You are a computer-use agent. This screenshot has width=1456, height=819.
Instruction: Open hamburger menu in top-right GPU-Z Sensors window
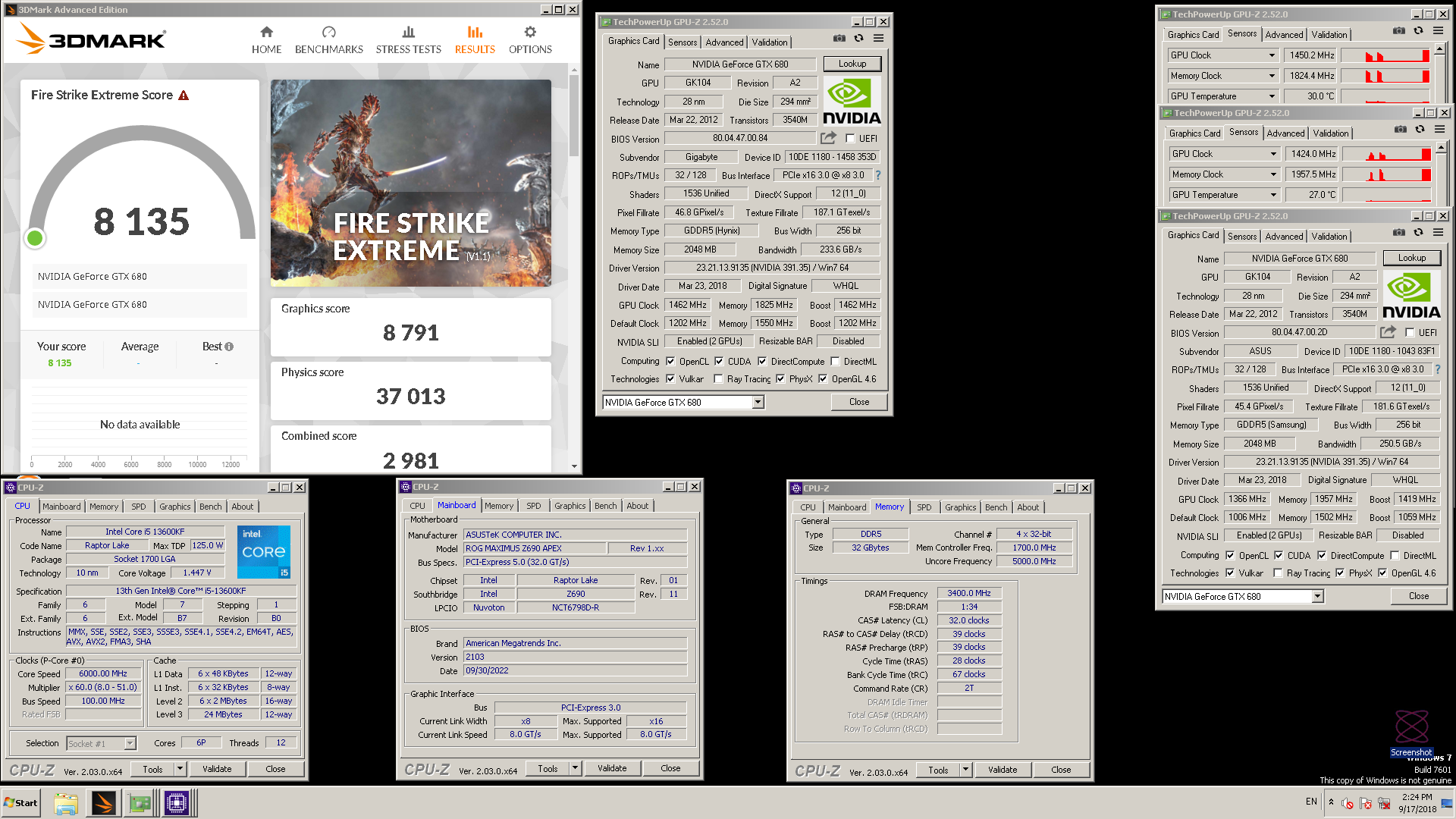pyautogui.click(x=1438, y=30)
